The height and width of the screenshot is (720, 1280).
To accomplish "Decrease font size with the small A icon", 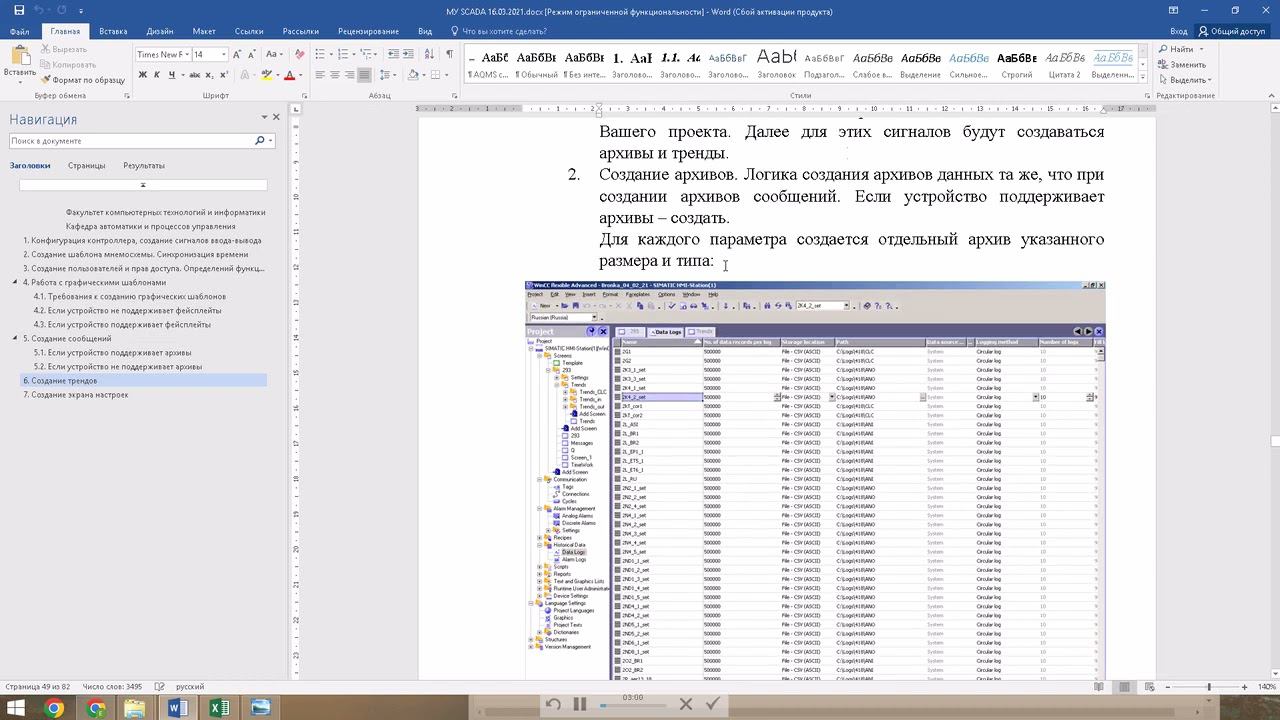I will (x=252, y=54).
